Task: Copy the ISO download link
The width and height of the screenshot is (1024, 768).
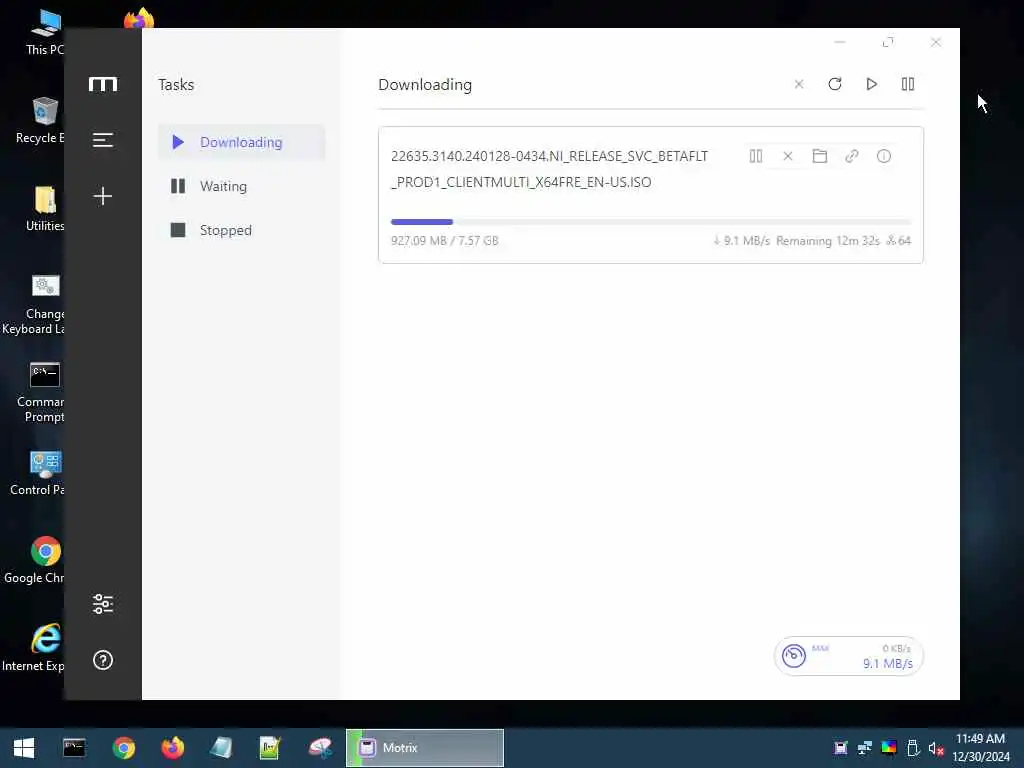Action: pos(852,156)
